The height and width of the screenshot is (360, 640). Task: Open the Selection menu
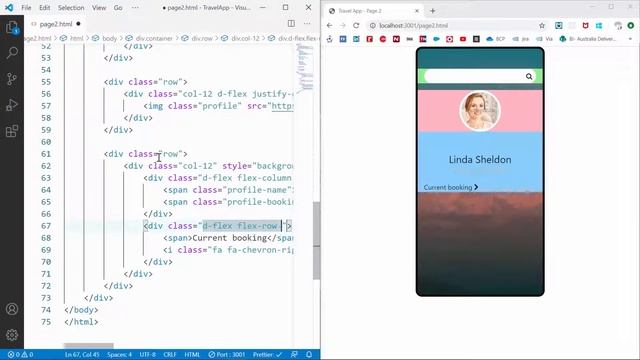pyautogui.click(x=71, y=7)
